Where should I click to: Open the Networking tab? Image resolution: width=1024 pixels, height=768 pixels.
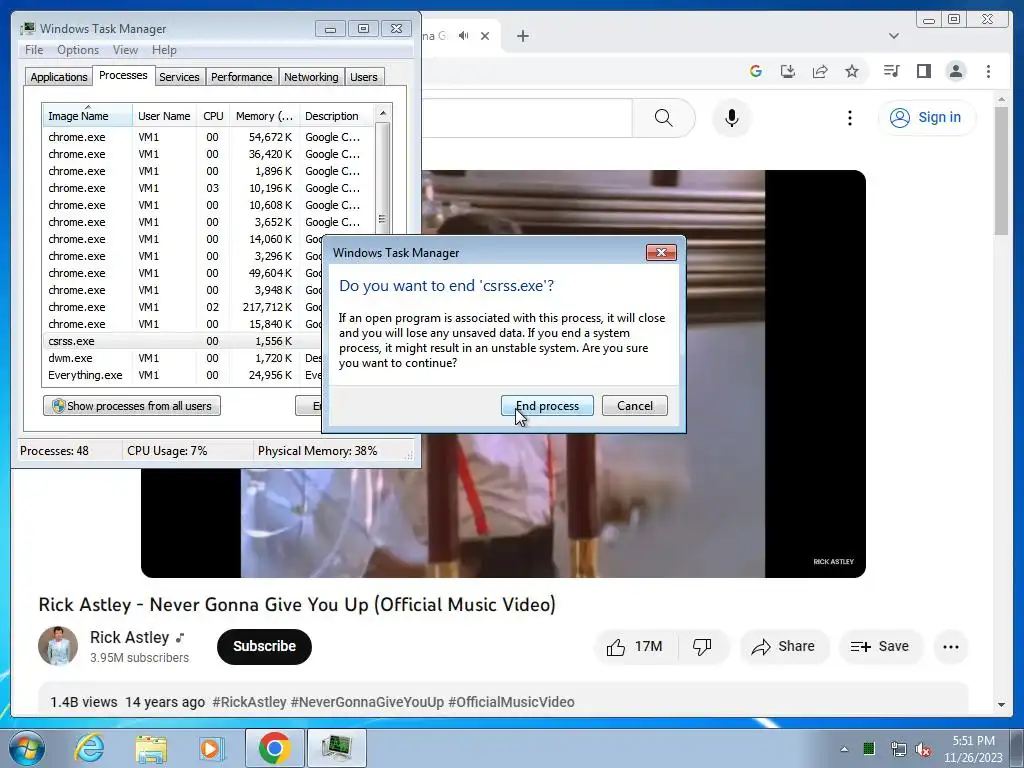311,77
